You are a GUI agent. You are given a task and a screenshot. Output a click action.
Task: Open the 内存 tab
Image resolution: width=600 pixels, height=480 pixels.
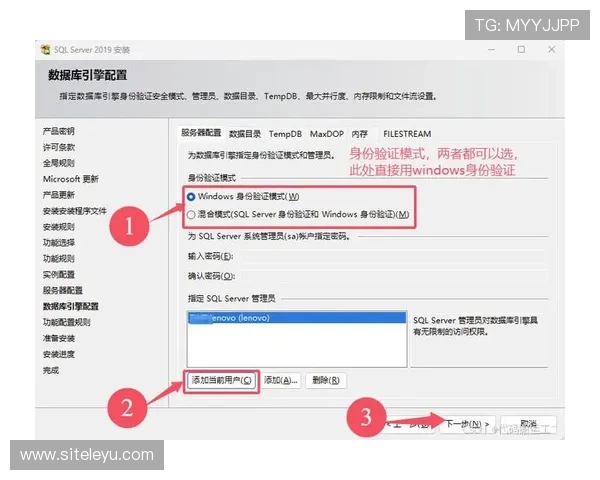pos(360,134)
